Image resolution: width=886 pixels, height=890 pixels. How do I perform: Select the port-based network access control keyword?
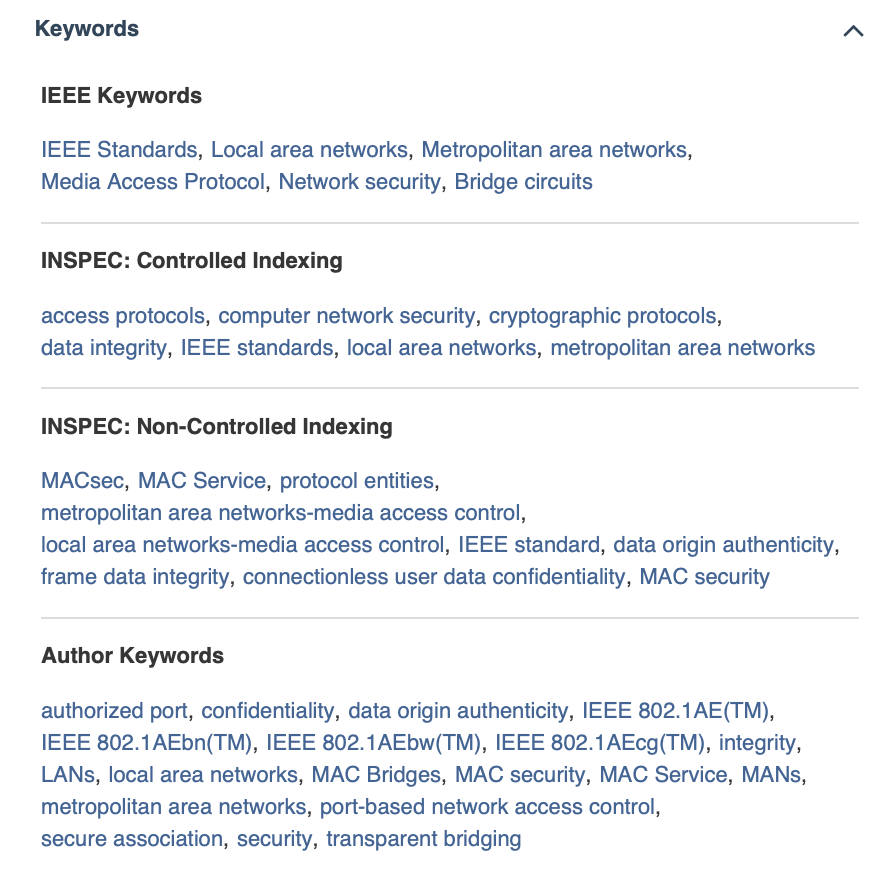pos(485,806)
